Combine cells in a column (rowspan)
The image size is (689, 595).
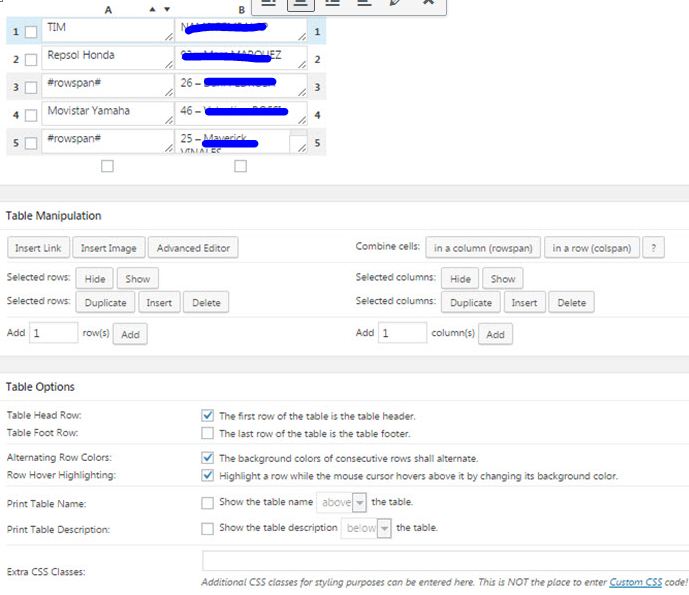tap(484, 248)
